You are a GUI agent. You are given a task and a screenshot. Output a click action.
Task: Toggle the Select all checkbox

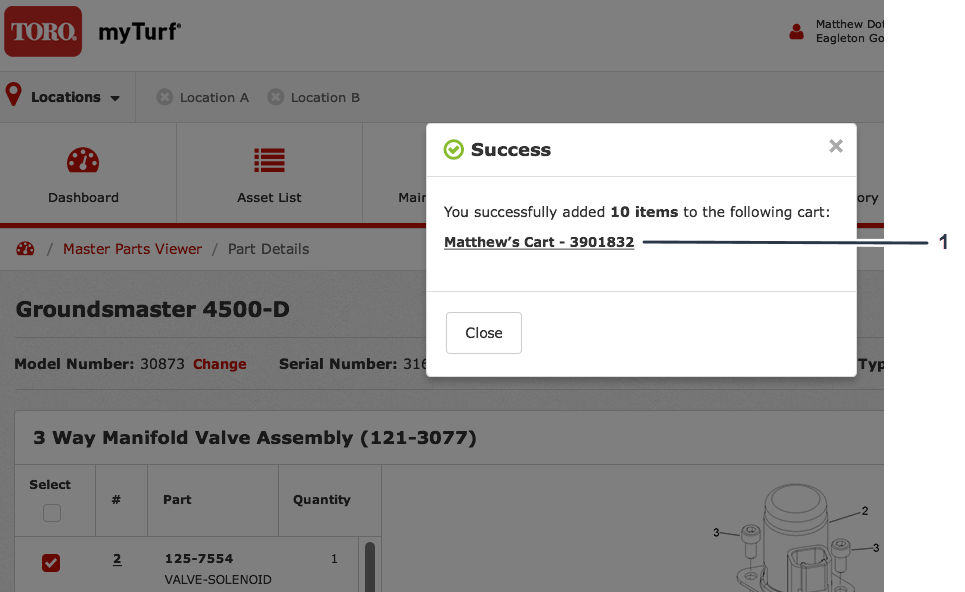coord(52,513)
